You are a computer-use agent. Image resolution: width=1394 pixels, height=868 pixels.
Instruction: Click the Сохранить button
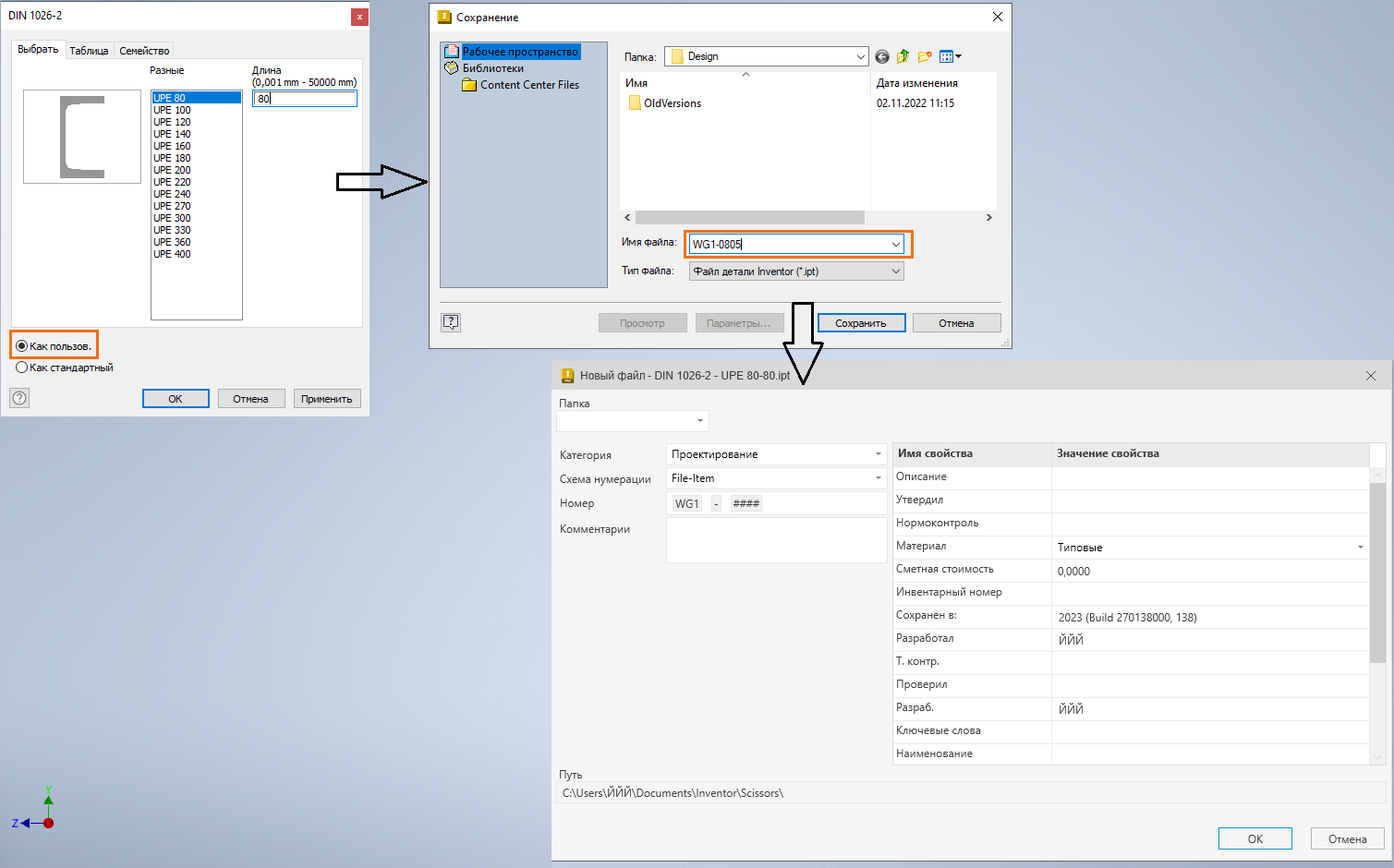click(861, 323)
